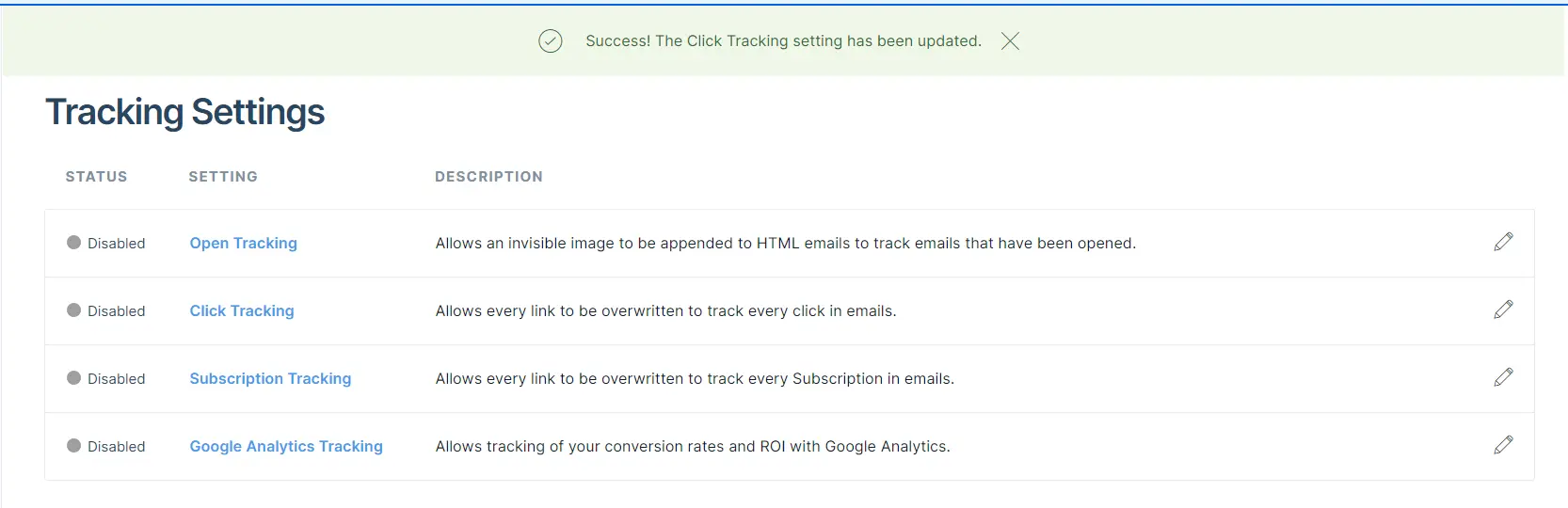Dismiss the success notification banner

(1010, 40)
